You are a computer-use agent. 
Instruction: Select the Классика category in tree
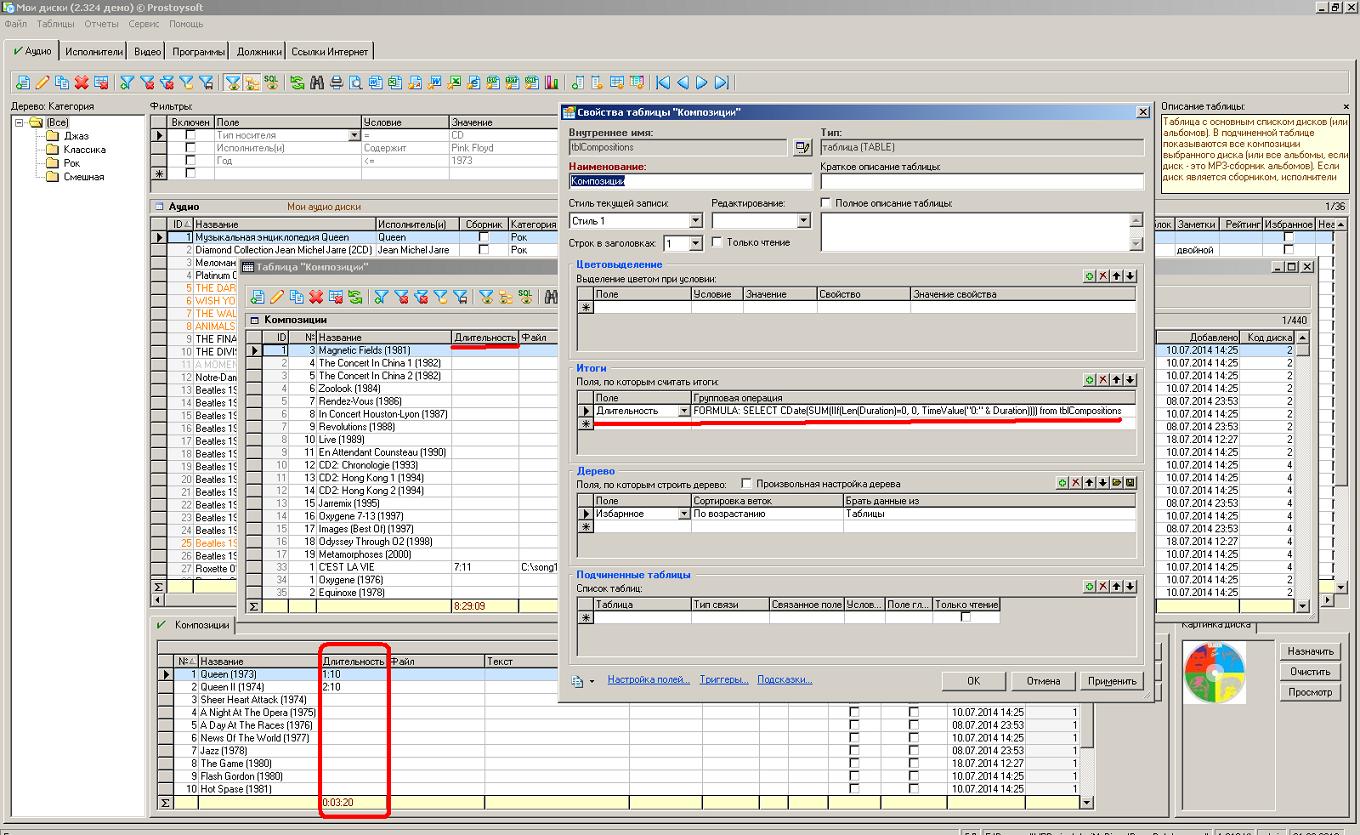tap(84, 149)
